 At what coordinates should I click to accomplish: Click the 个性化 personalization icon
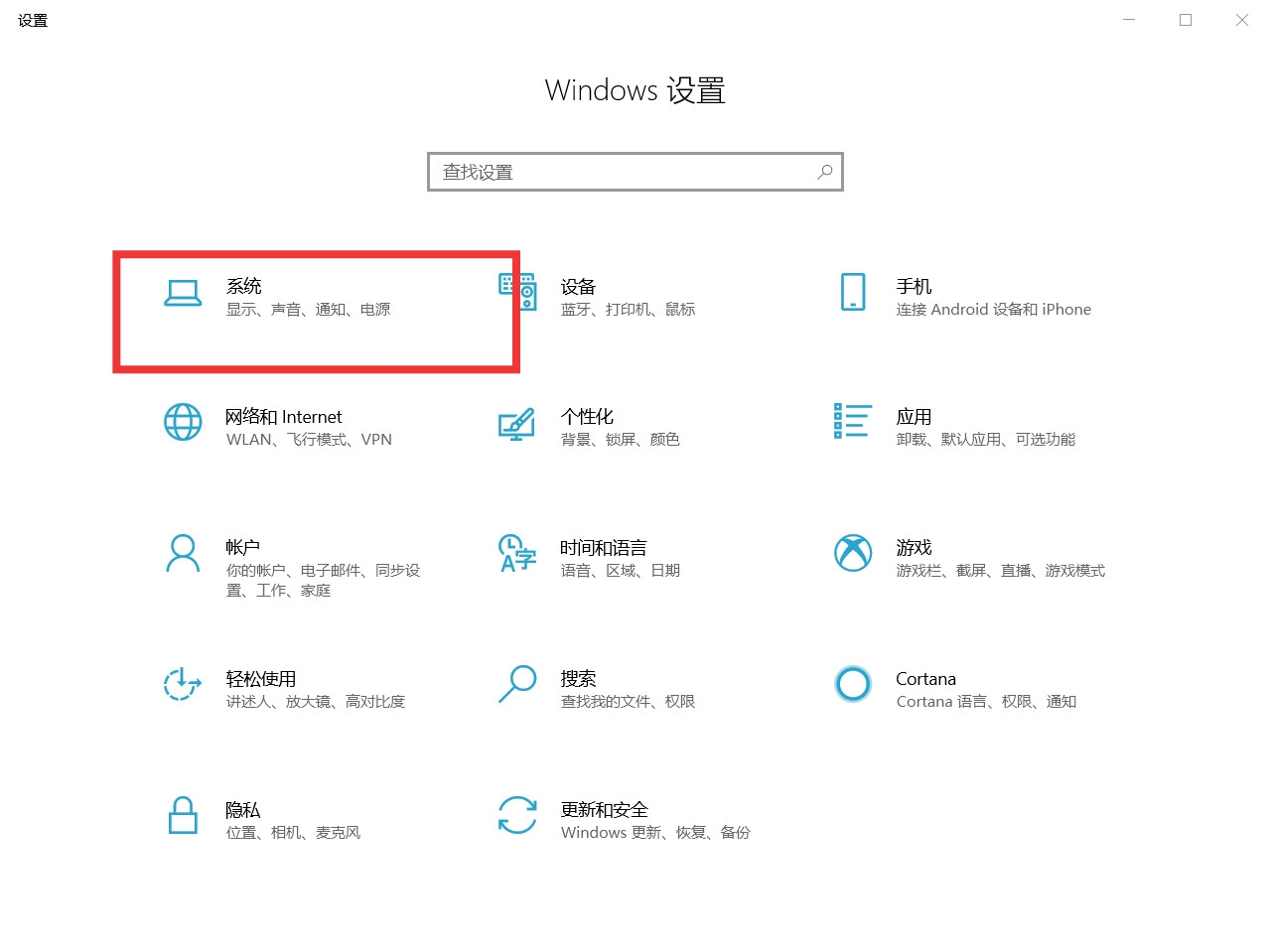point(515,424)
